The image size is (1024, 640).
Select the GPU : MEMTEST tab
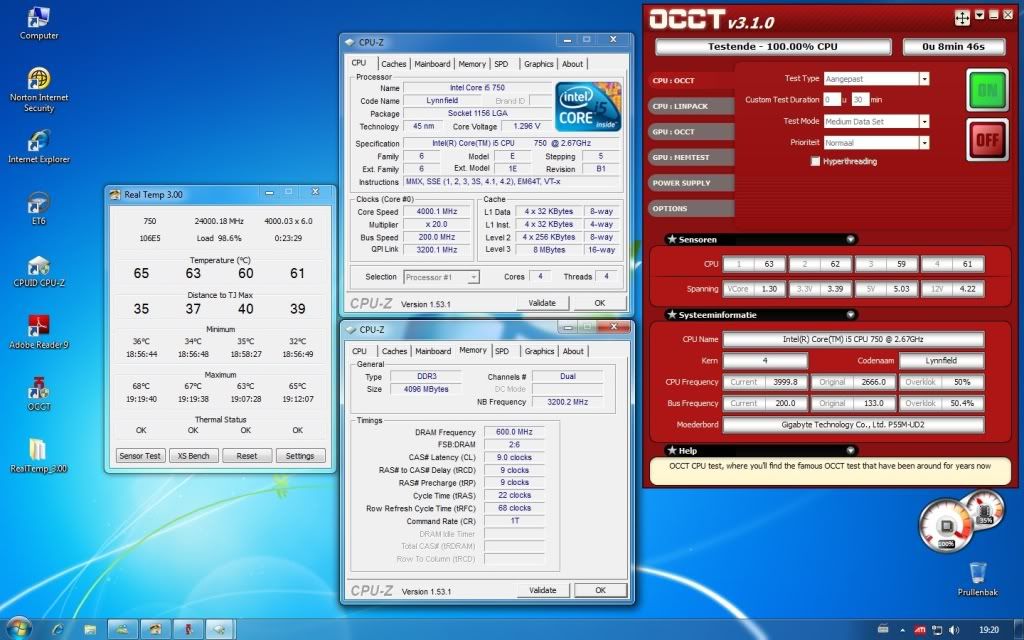[x=690, y=157]
